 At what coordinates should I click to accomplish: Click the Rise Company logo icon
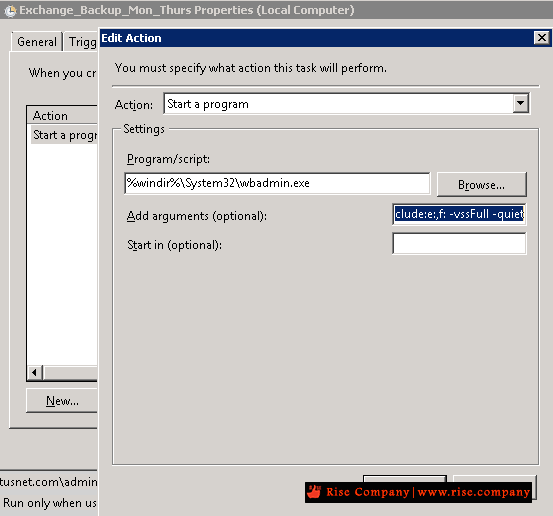[x=314, y=491]
